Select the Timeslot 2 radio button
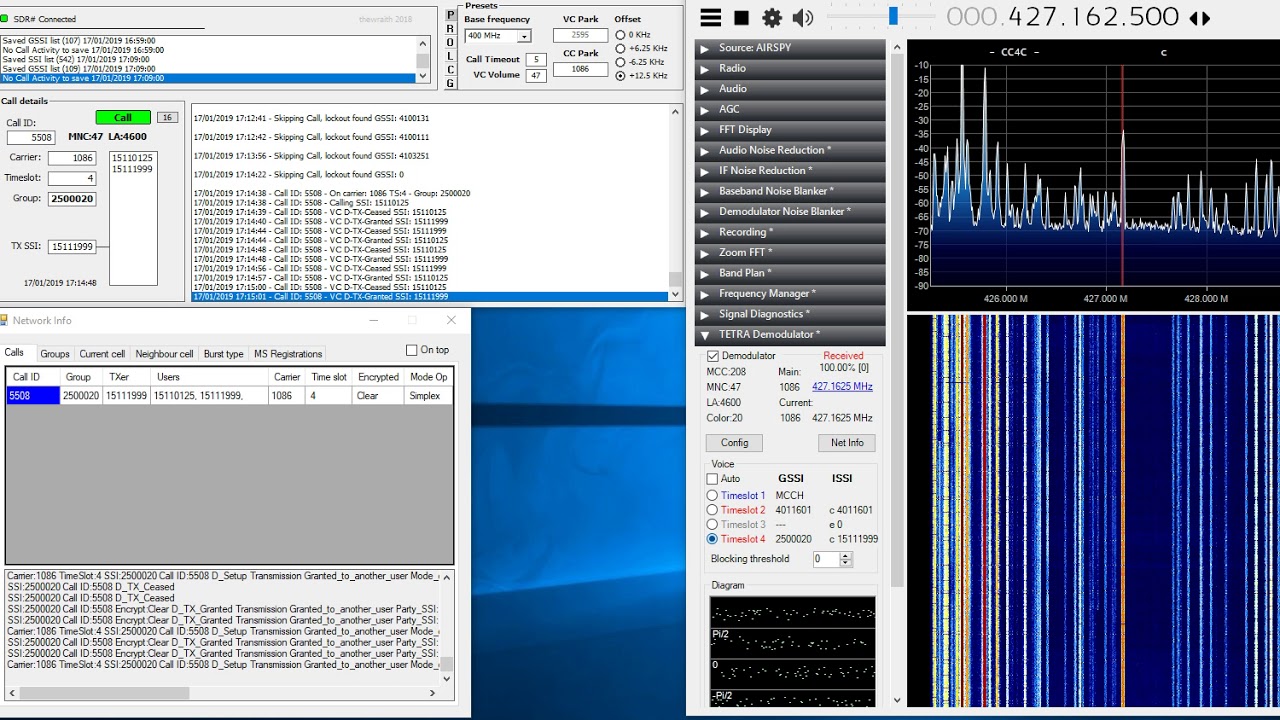 pos(712,510)
